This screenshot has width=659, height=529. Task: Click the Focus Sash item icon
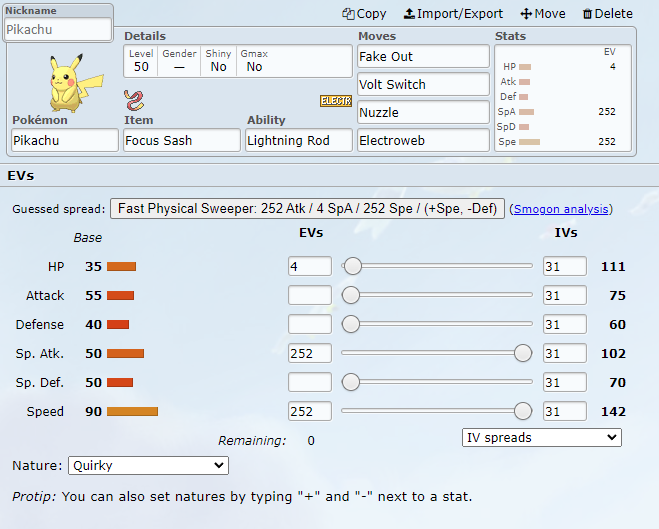pos(134,100)
